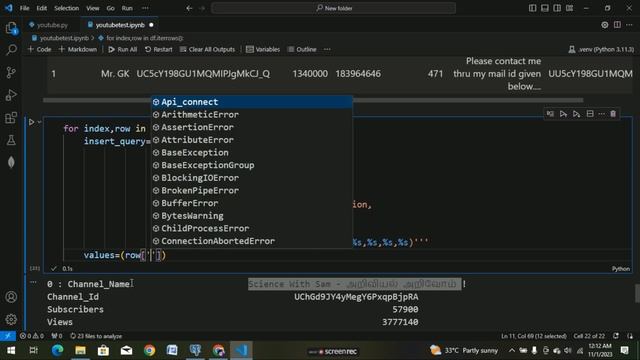Screen dimensions: 640x360
Task: Open the Run menu
Action: pyautogui.click(x=127, y=8)
